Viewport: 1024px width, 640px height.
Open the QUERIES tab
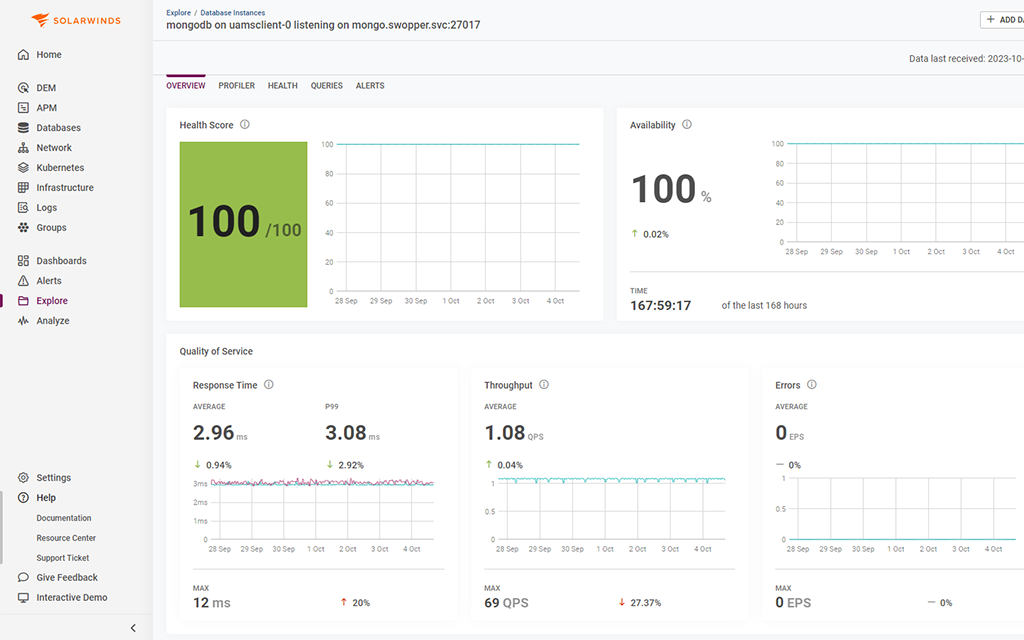[326, 86]
